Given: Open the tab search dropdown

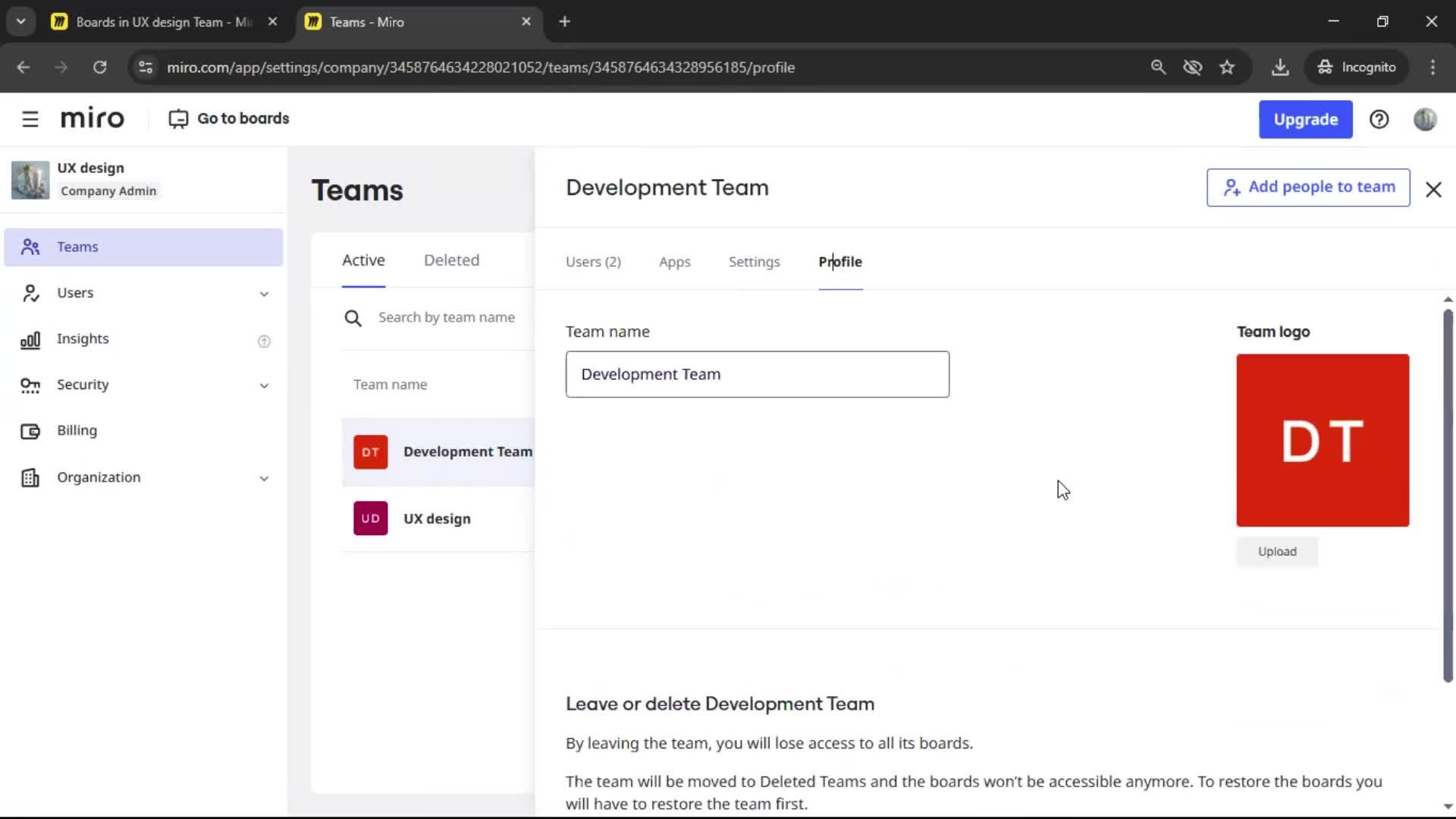Looking at the screenshot, I should pyautogui.click(x=21, y=21).
